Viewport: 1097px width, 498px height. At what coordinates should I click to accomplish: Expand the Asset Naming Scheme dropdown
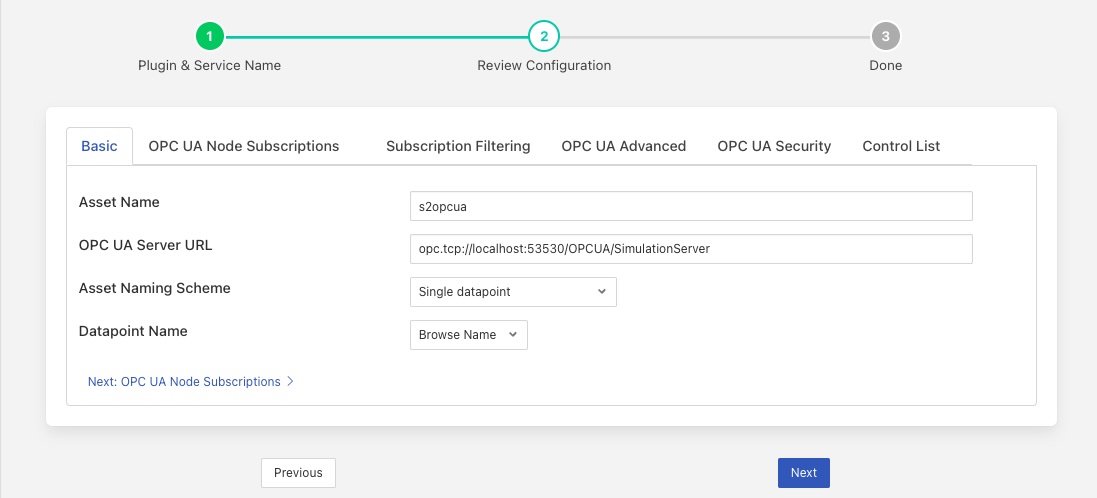pyautogui.click(x=513, y=292)
